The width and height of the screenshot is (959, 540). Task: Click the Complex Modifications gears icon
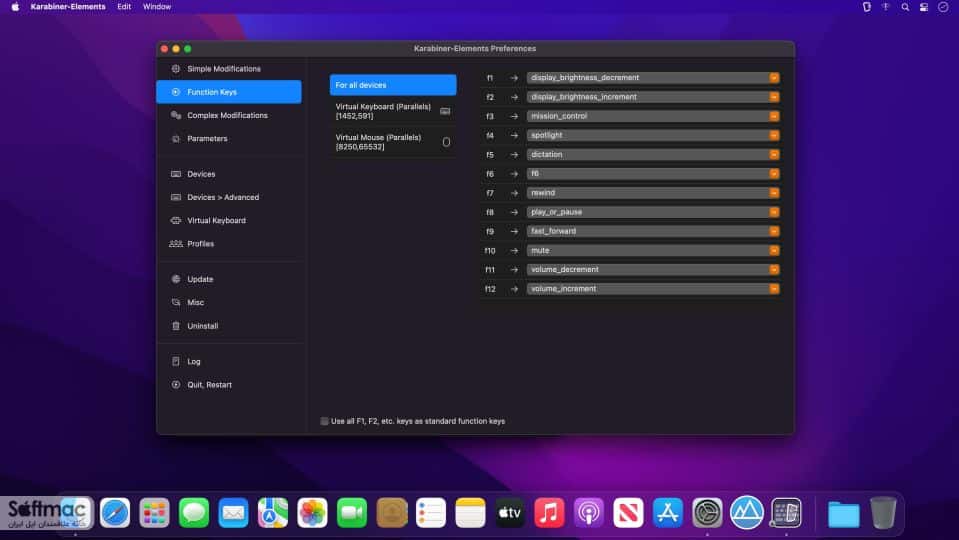click(176, 115)
